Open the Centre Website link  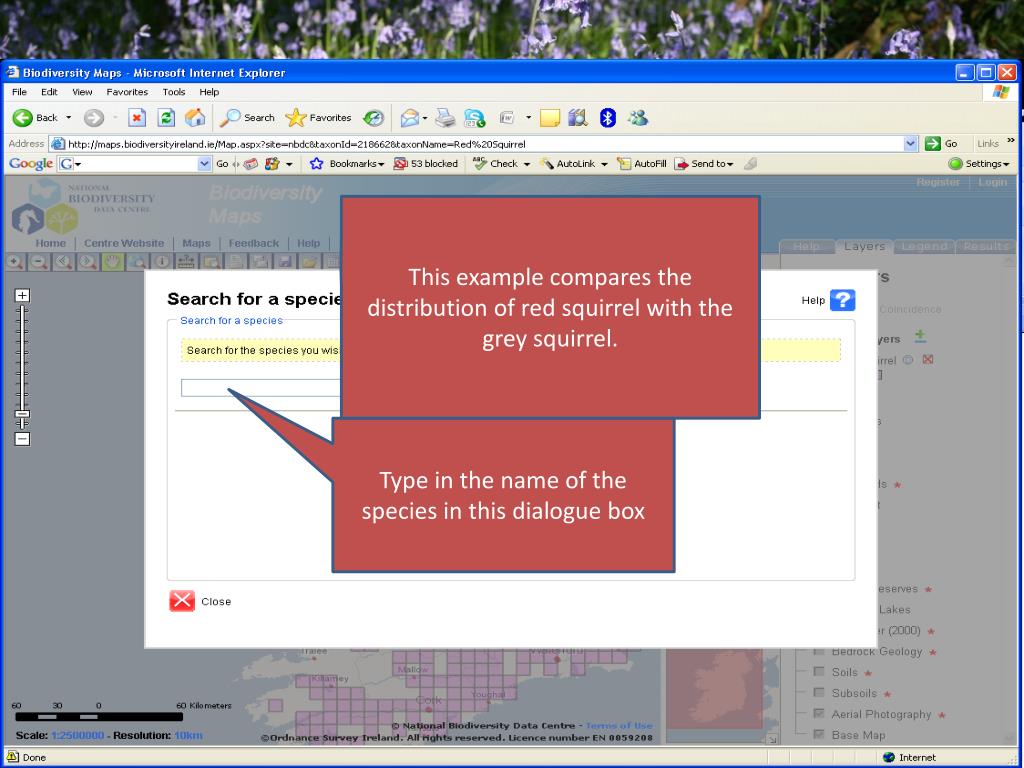click(x=124, y=243)
